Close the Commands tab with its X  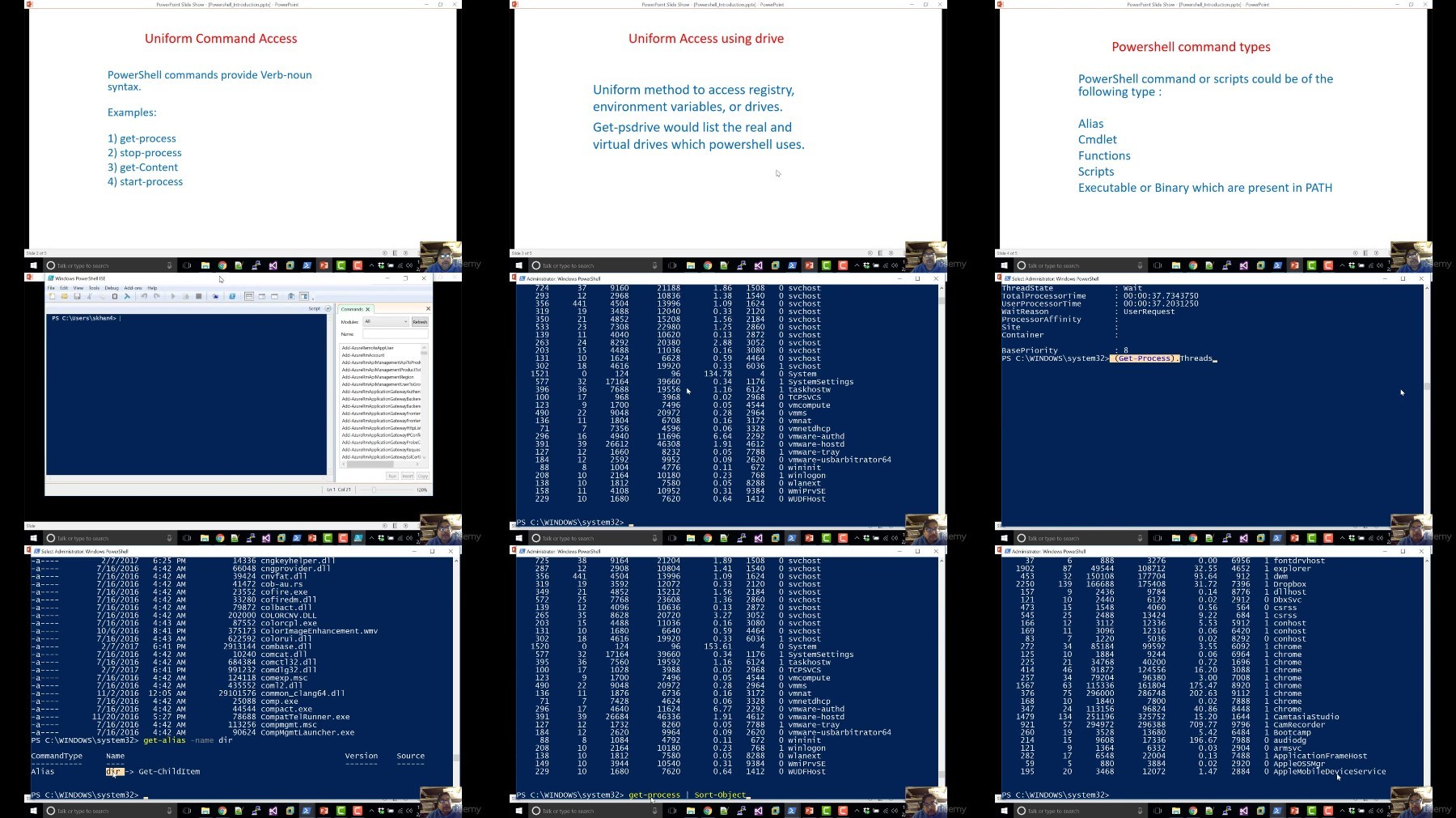[368, 309]
